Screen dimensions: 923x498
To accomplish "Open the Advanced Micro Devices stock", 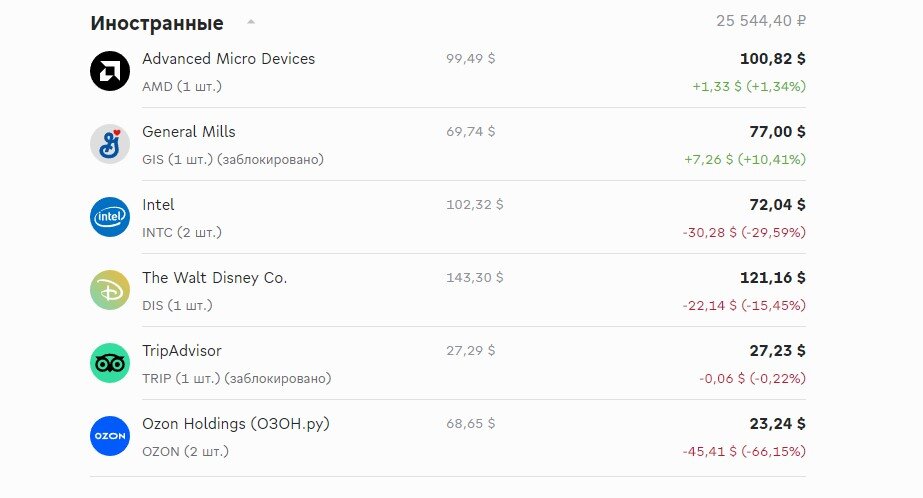I will click(x=228, y=59).
